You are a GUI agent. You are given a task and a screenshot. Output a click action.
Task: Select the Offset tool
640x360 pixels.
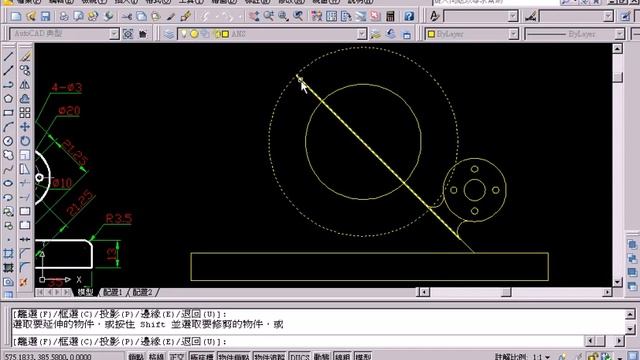click(25, 99)
